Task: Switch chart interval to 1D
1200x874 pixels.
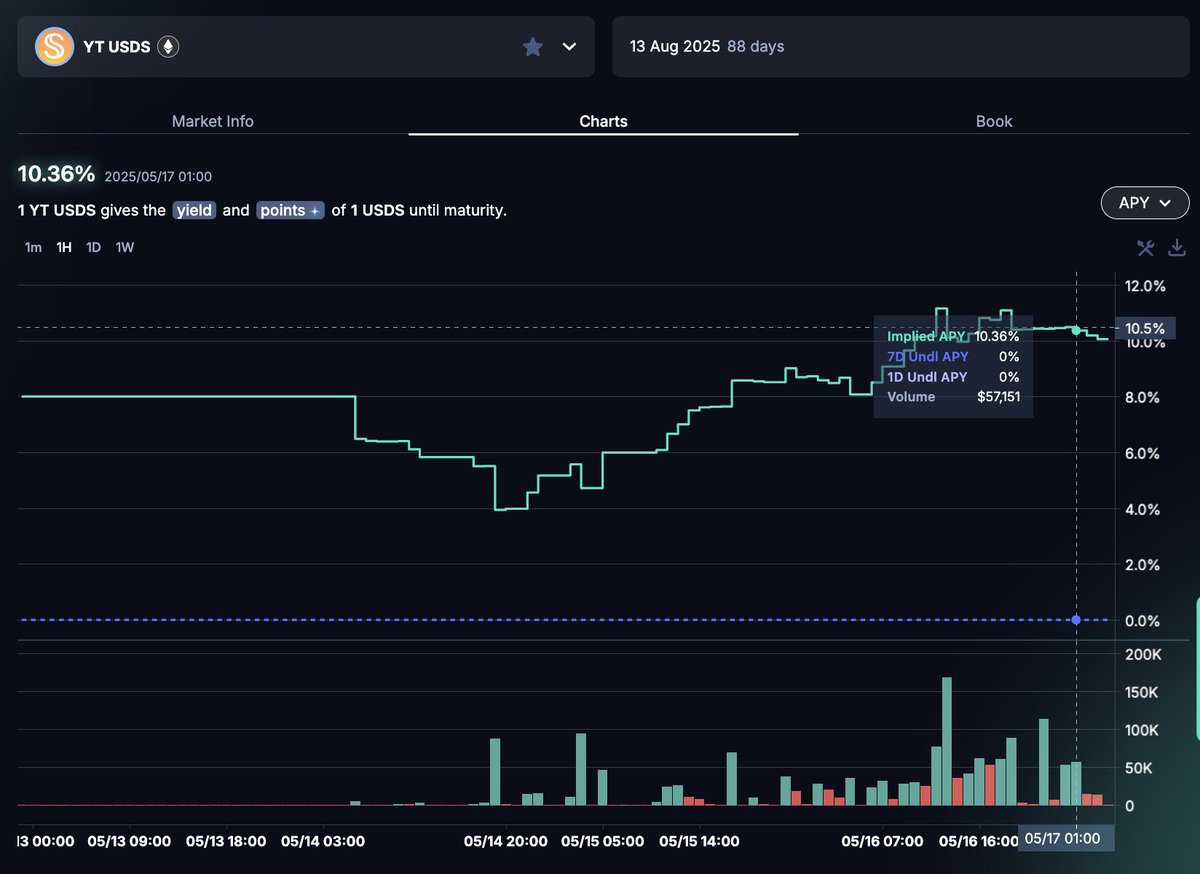Action: (93, 247)
